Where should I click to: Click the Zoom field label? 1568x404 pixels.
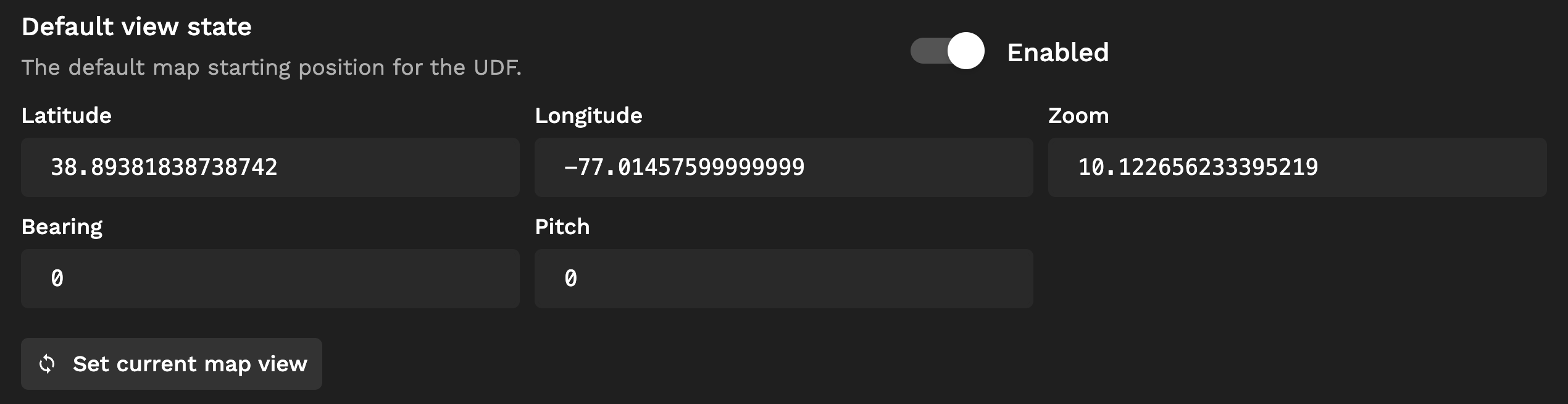click(1078, 116)
